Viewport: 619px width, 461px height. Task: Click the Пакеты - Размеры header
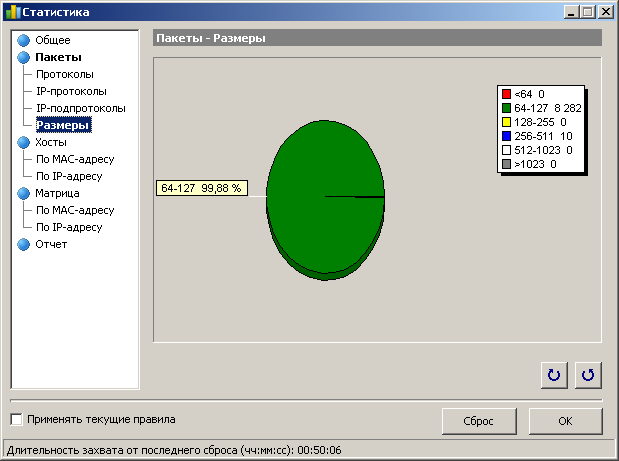(377, 38)
